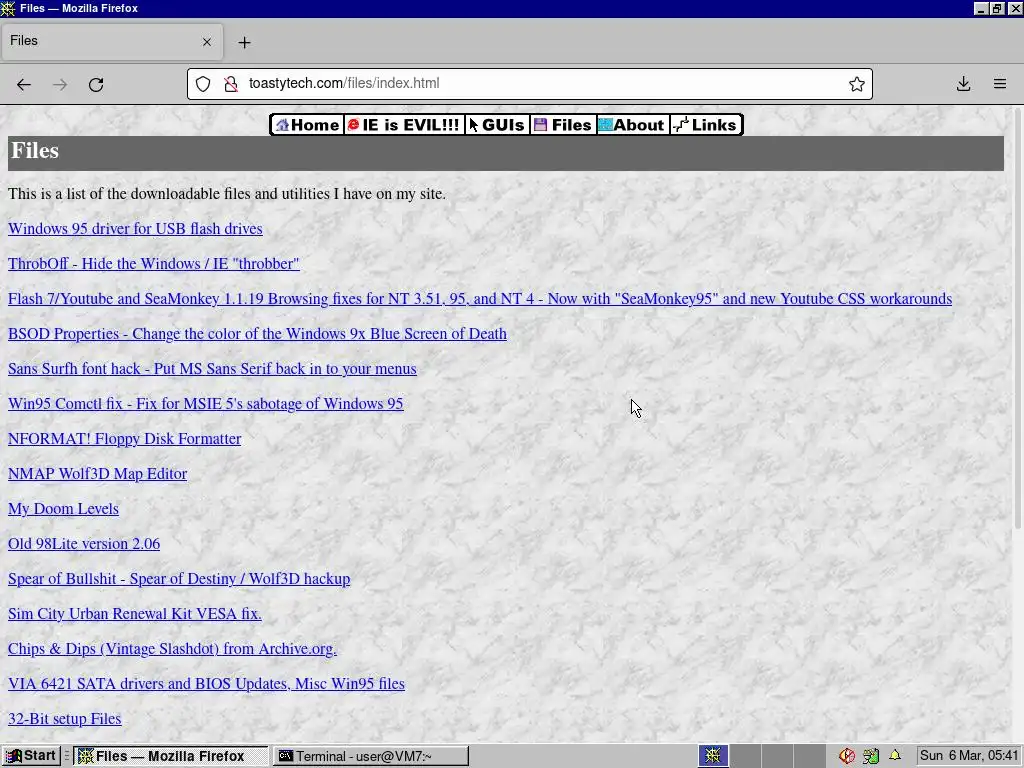Viewport: 1024px width, 768px height.
Task: Open the Spear of Destiny hackup link
Action: point(179,579)
